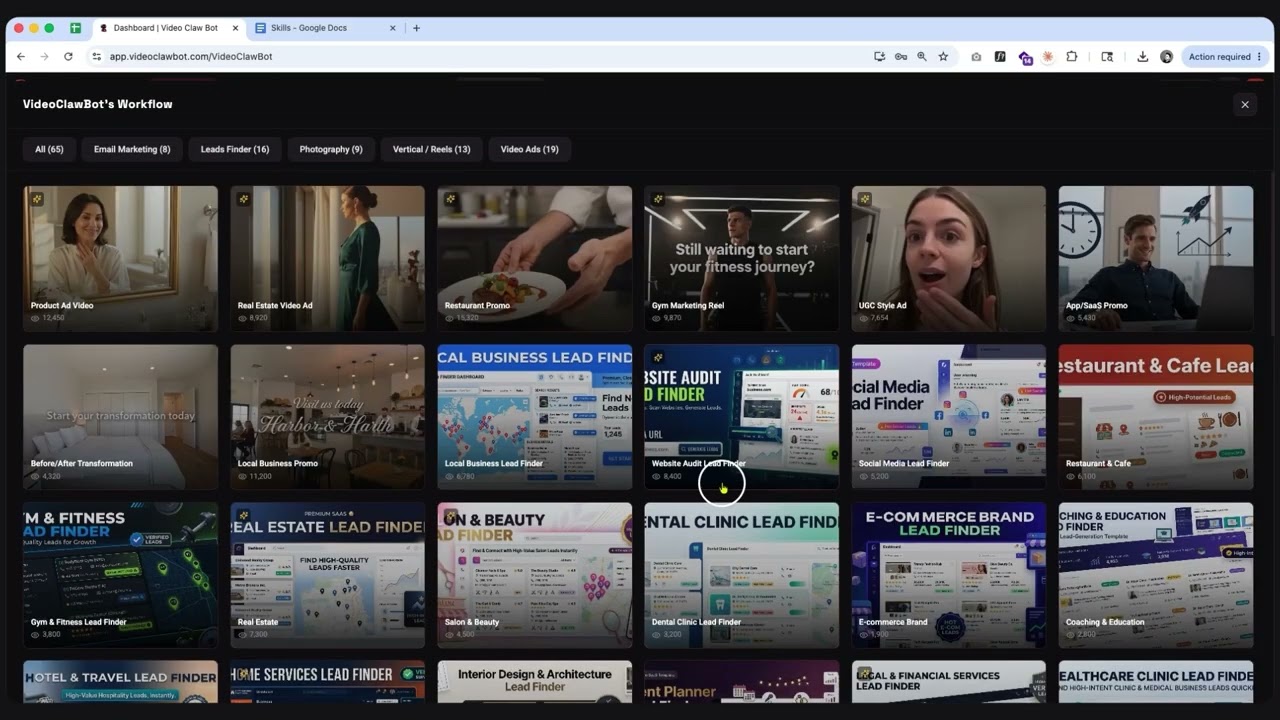Filter by Video Ads (19)
Viewport: 1280px width, 720px height.
coord(530,149)
